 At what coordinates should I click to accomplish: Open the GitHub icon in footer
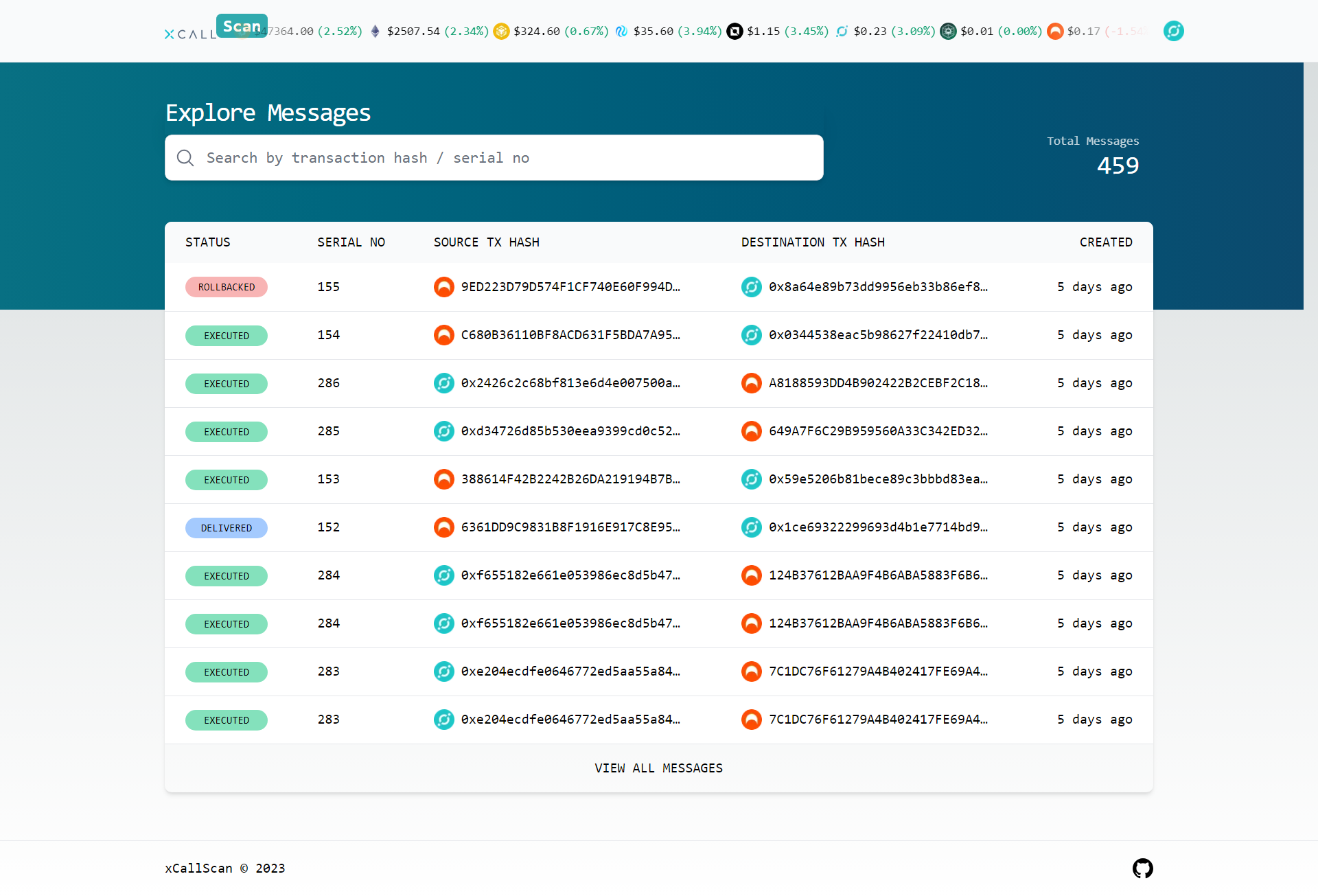(1142, 868)
